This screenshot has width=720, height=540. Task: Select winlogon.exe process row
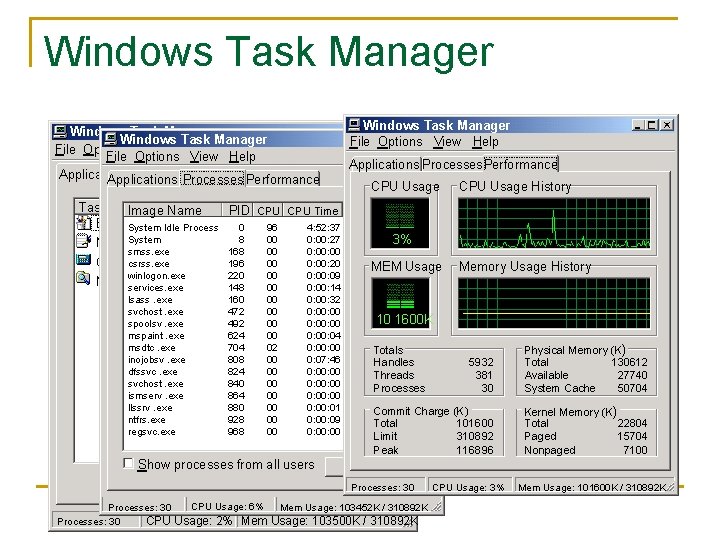[233, 276]
